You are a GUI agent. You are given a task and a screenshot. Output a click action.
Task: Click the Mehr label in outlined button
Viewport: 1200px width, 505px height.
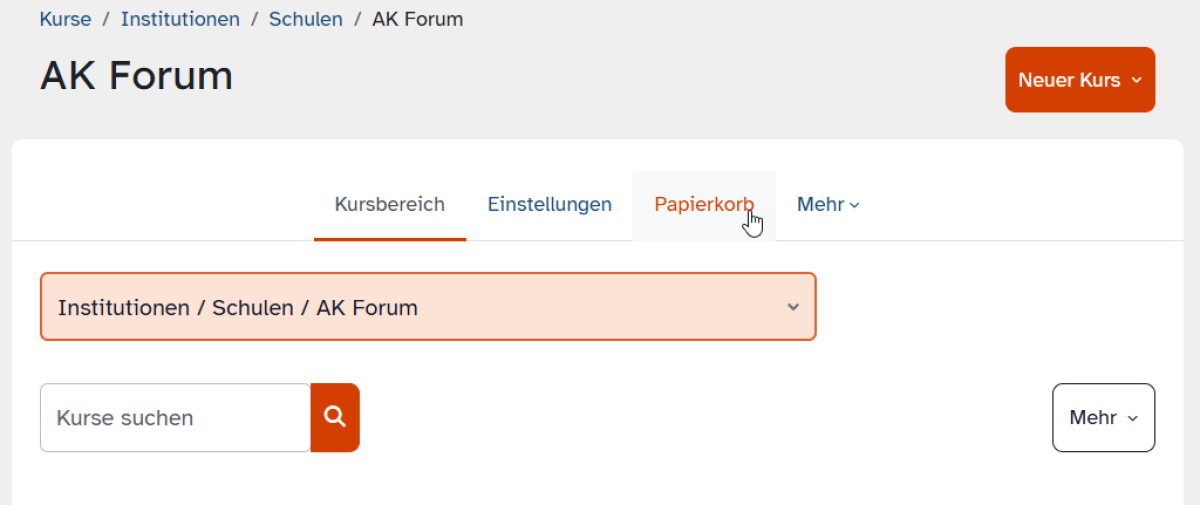coord(1093,418)
